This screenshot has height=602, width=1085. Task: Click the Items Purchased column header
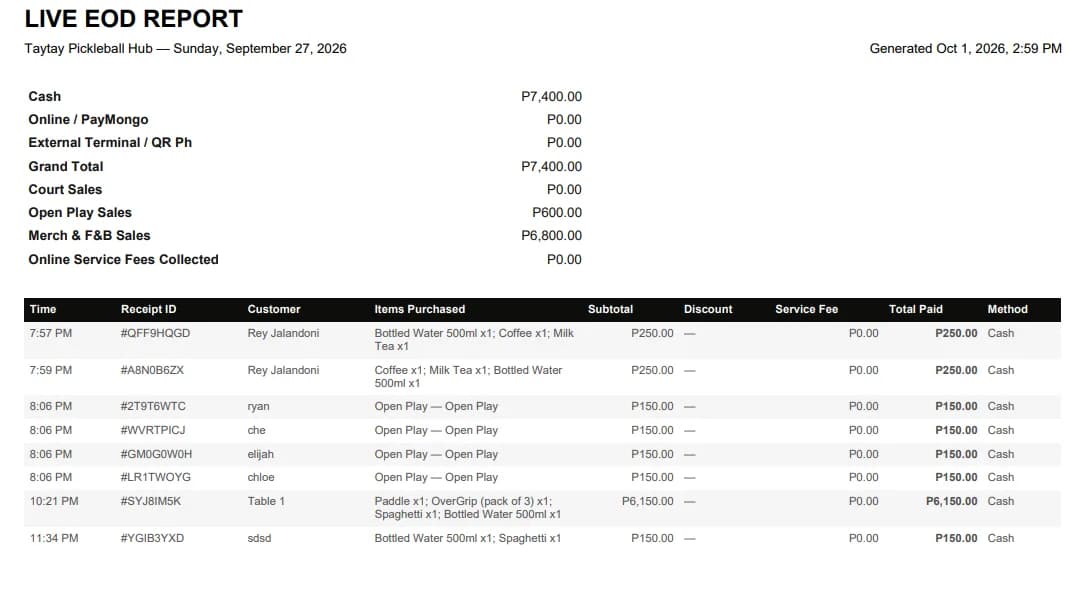(x=419, y=309)
